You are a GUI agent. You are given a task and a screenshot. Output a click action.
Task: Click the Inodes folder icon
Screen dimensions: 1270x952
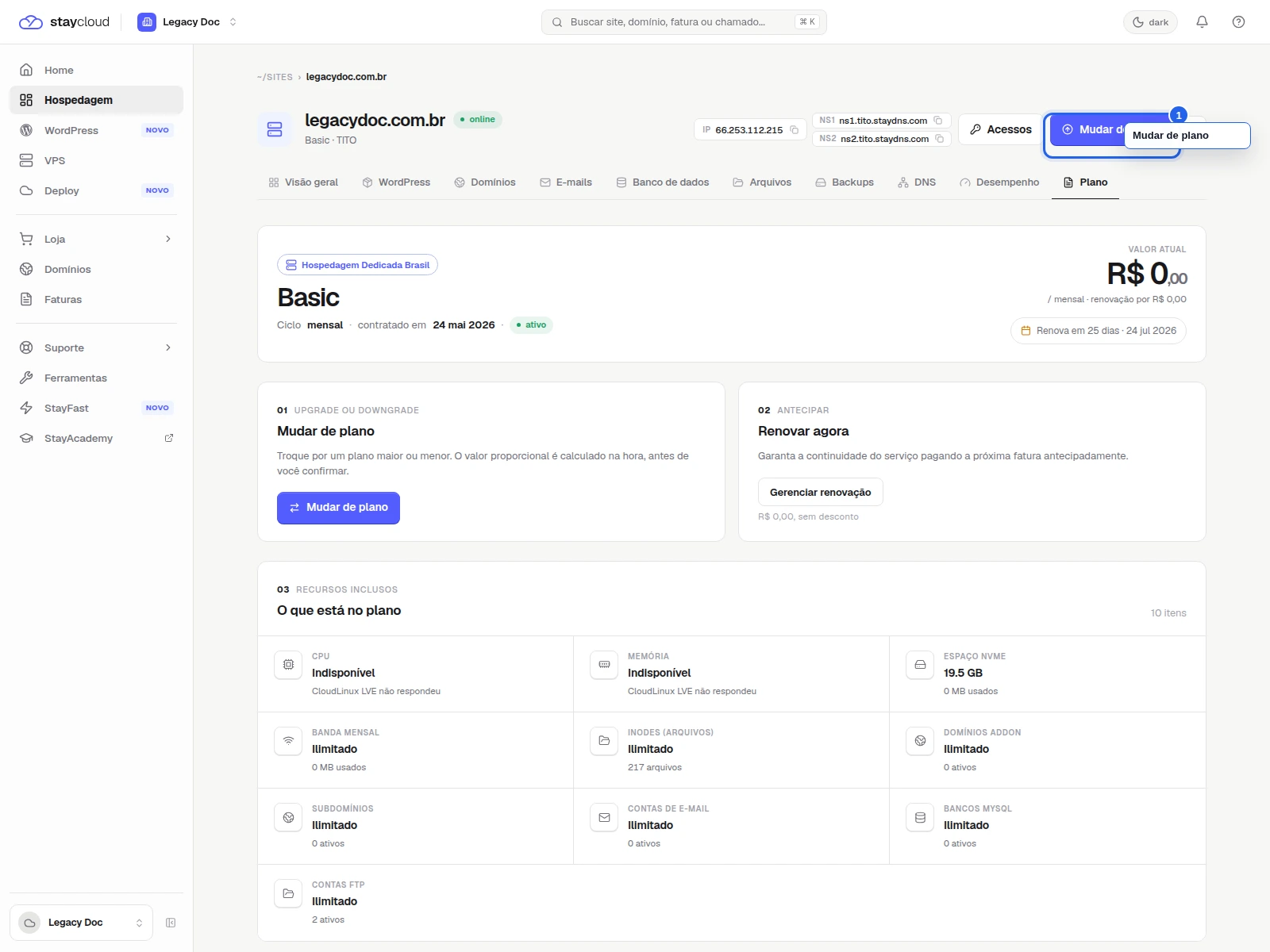click(x=604, y=741)
